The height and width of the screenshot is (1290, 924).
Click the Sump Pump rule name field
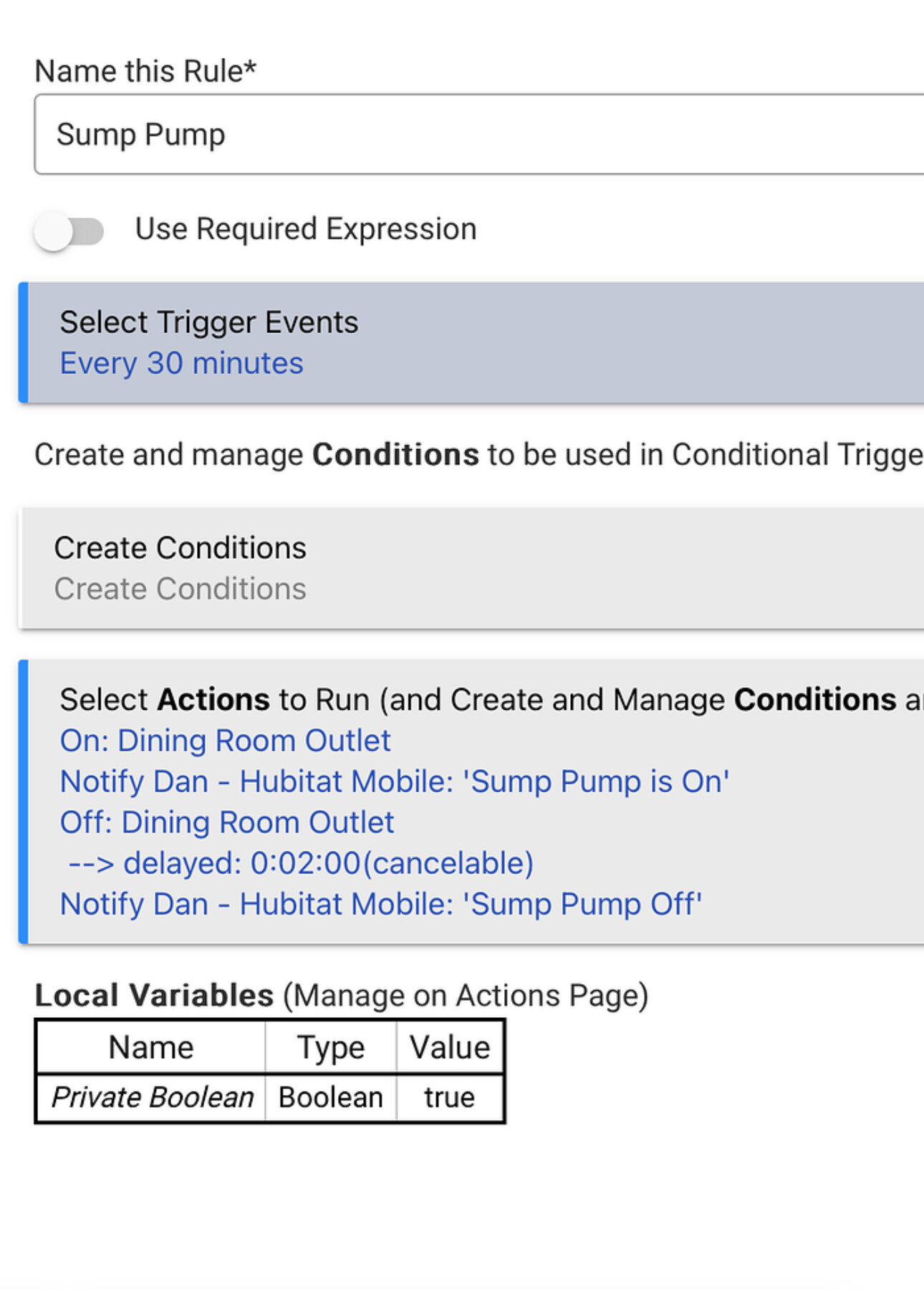coord(478,134)
